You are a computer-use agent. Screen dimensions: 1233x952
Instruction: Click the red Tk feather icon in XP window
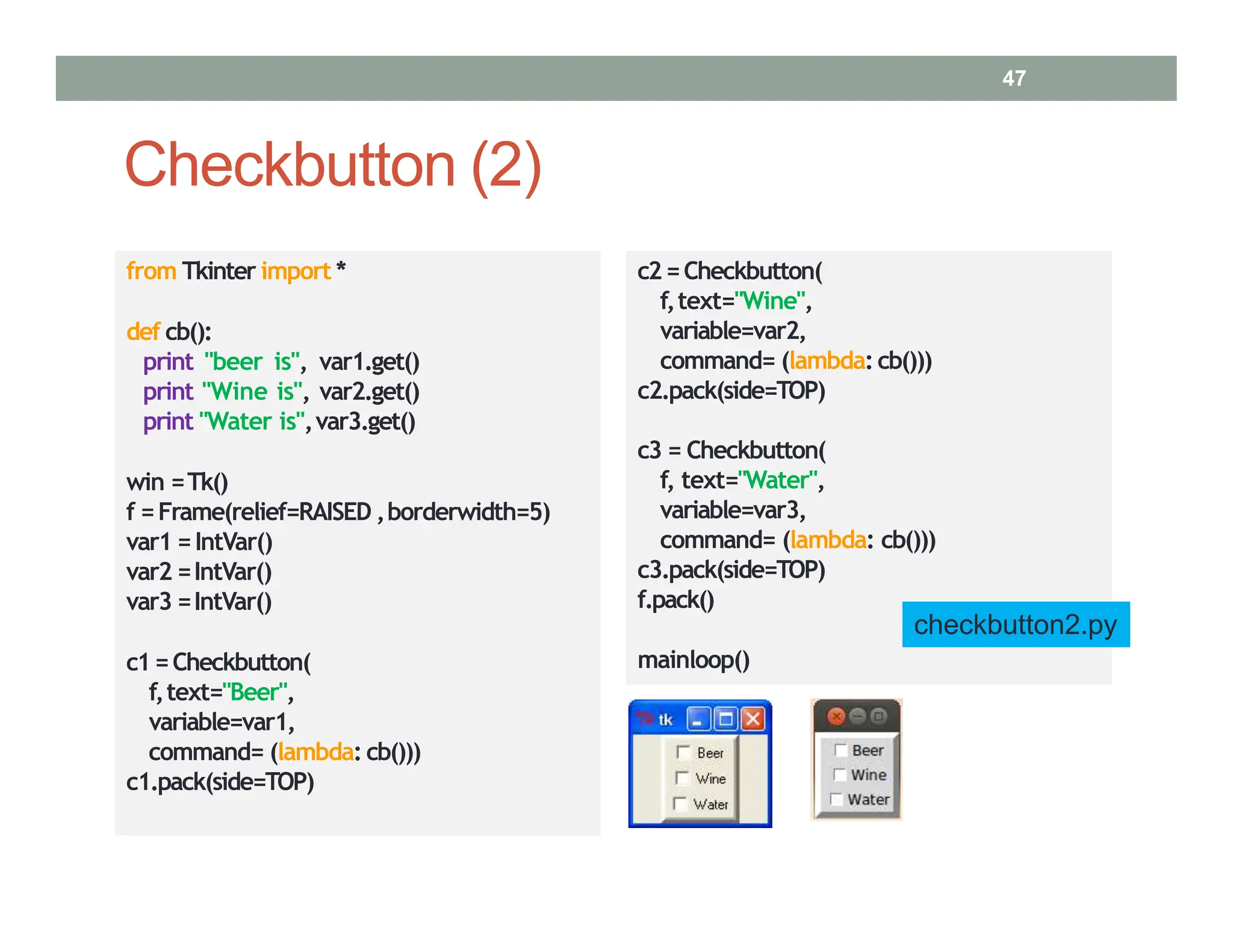pyautogui.click(x=645, y=718)
